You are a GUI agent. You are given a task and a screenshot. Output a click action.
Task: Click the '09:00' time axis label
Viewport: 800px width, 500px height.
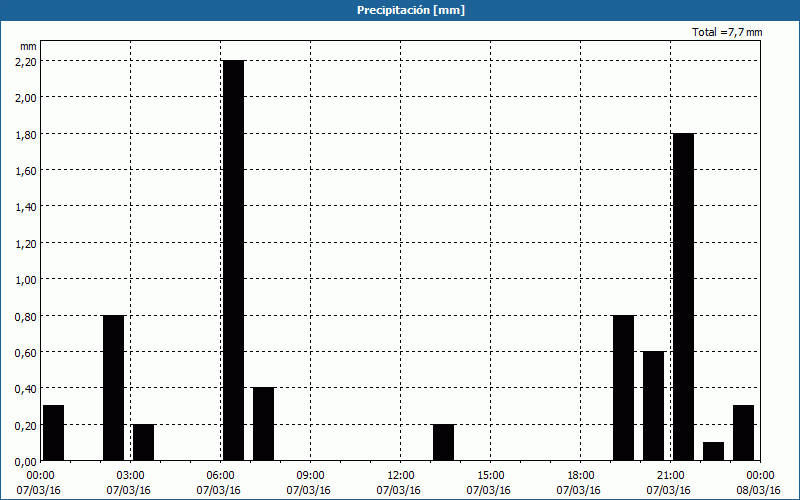pos(311,476)
